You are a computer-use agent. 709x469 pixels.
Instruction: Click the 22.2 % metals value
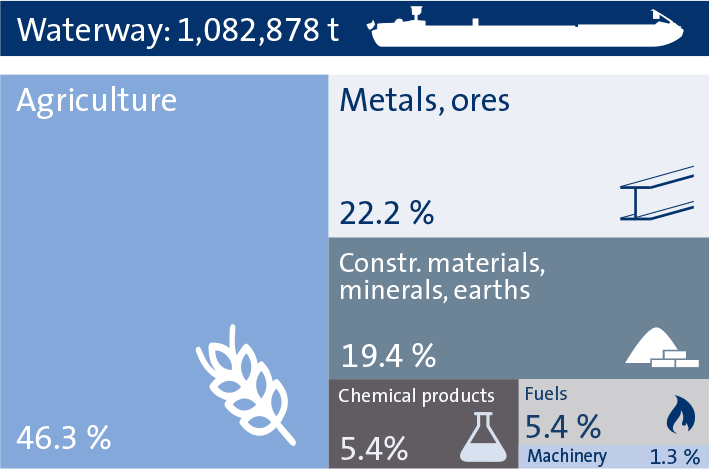click(x=387, y=213)
